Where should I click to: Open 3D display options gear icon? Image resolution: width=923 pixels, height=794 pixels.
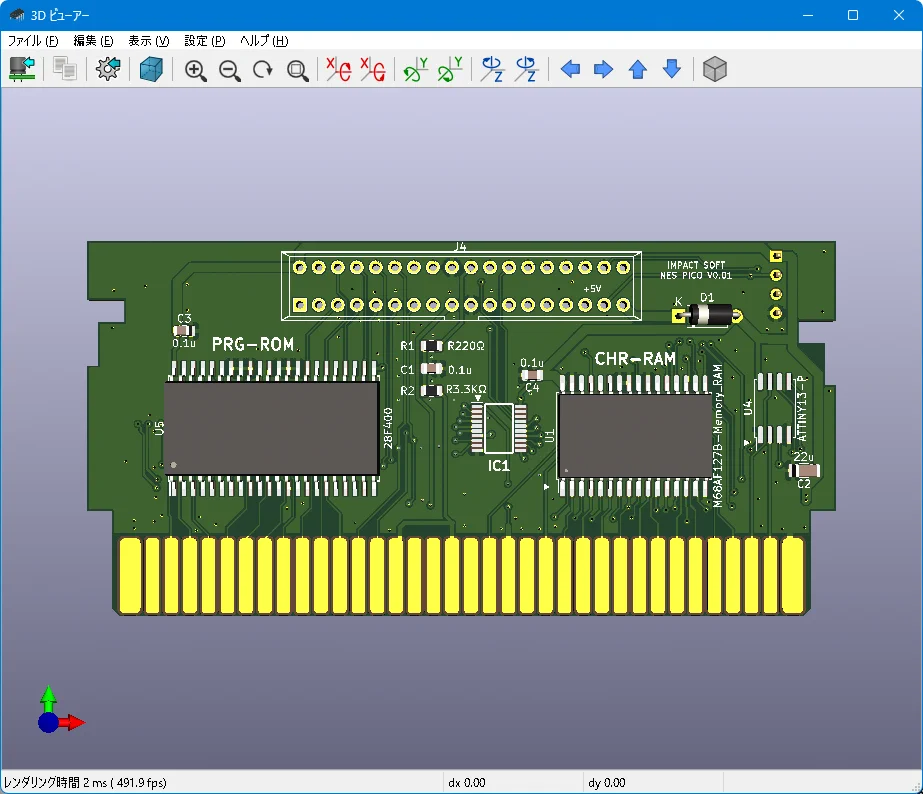click(x=108, y=69)
